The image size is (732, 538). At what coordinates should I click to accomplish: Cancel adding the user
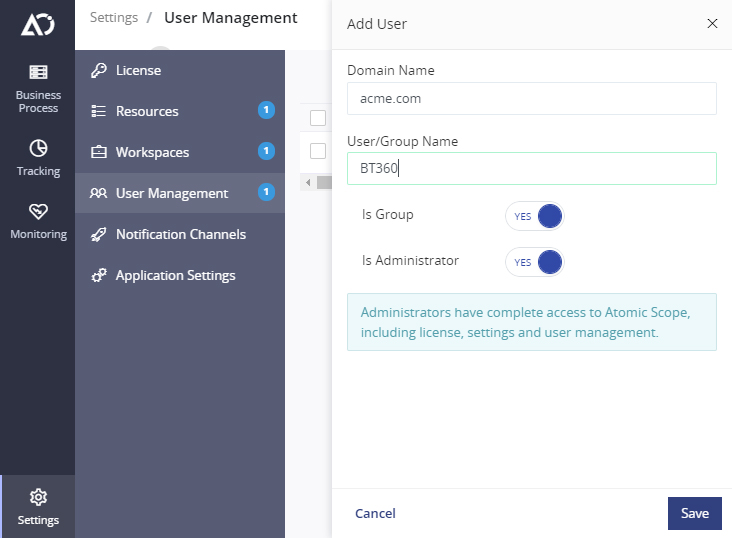[375, 513]
